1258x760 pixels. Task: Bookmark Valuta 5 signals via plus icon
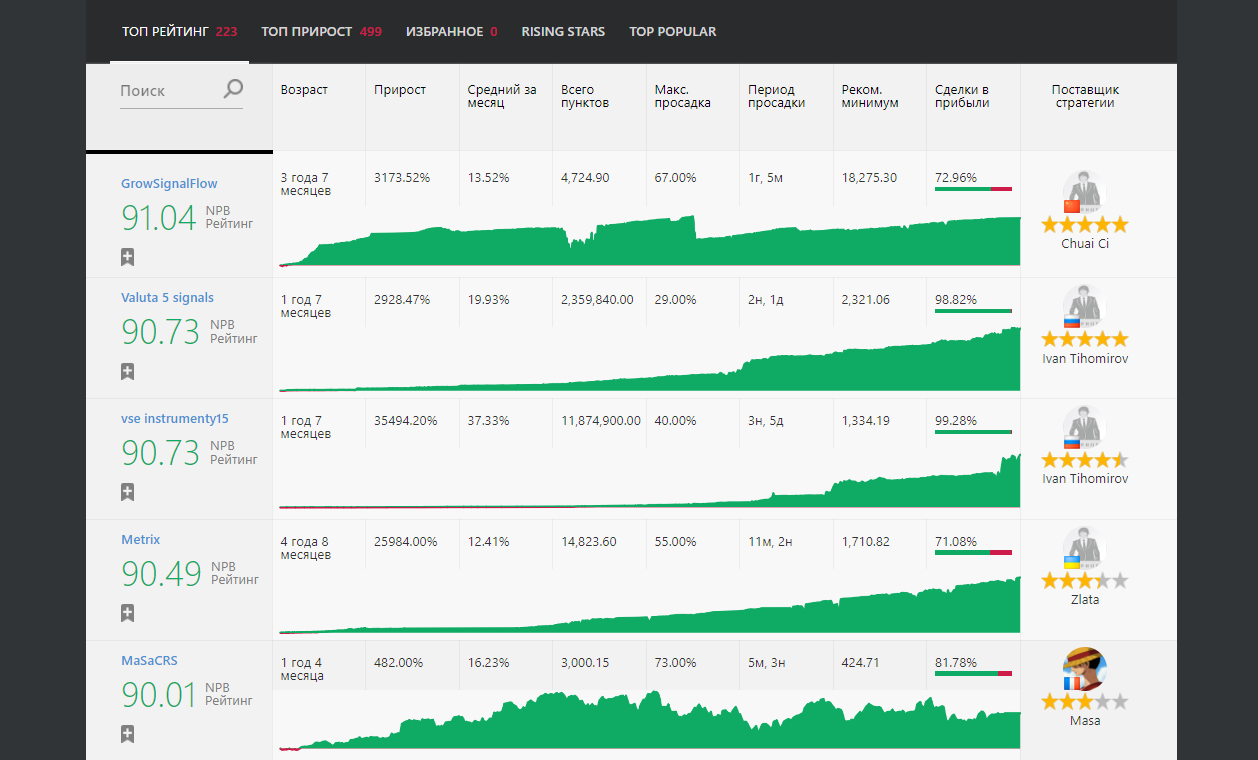tap(127, 372)
